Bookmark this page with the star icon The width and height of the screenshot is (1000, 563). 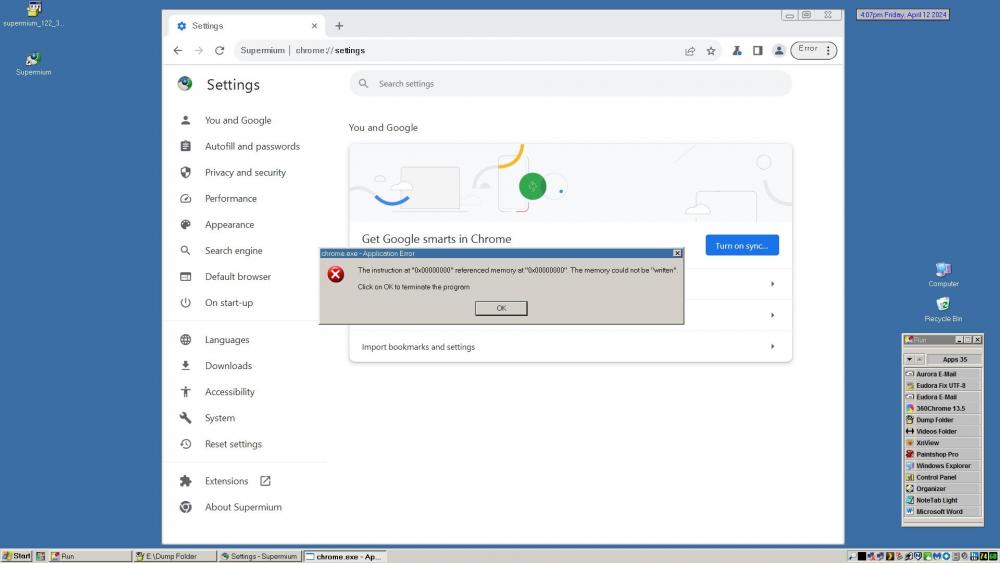coord(711,50)
